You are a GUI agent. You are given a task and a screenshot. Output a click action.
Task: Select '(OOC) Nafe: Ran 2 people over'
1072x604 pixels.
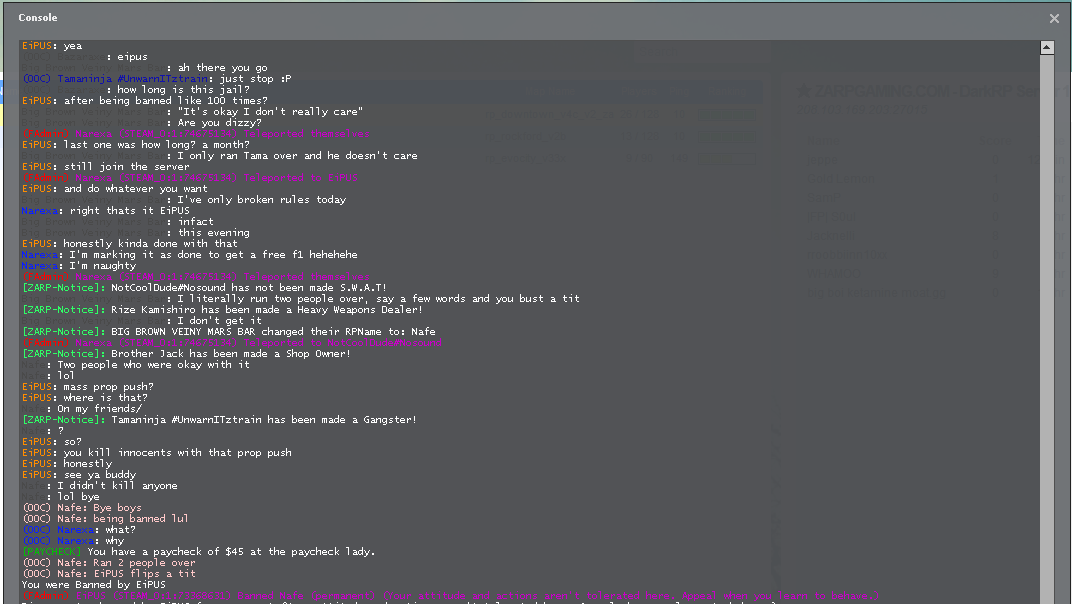pos(109,562)
